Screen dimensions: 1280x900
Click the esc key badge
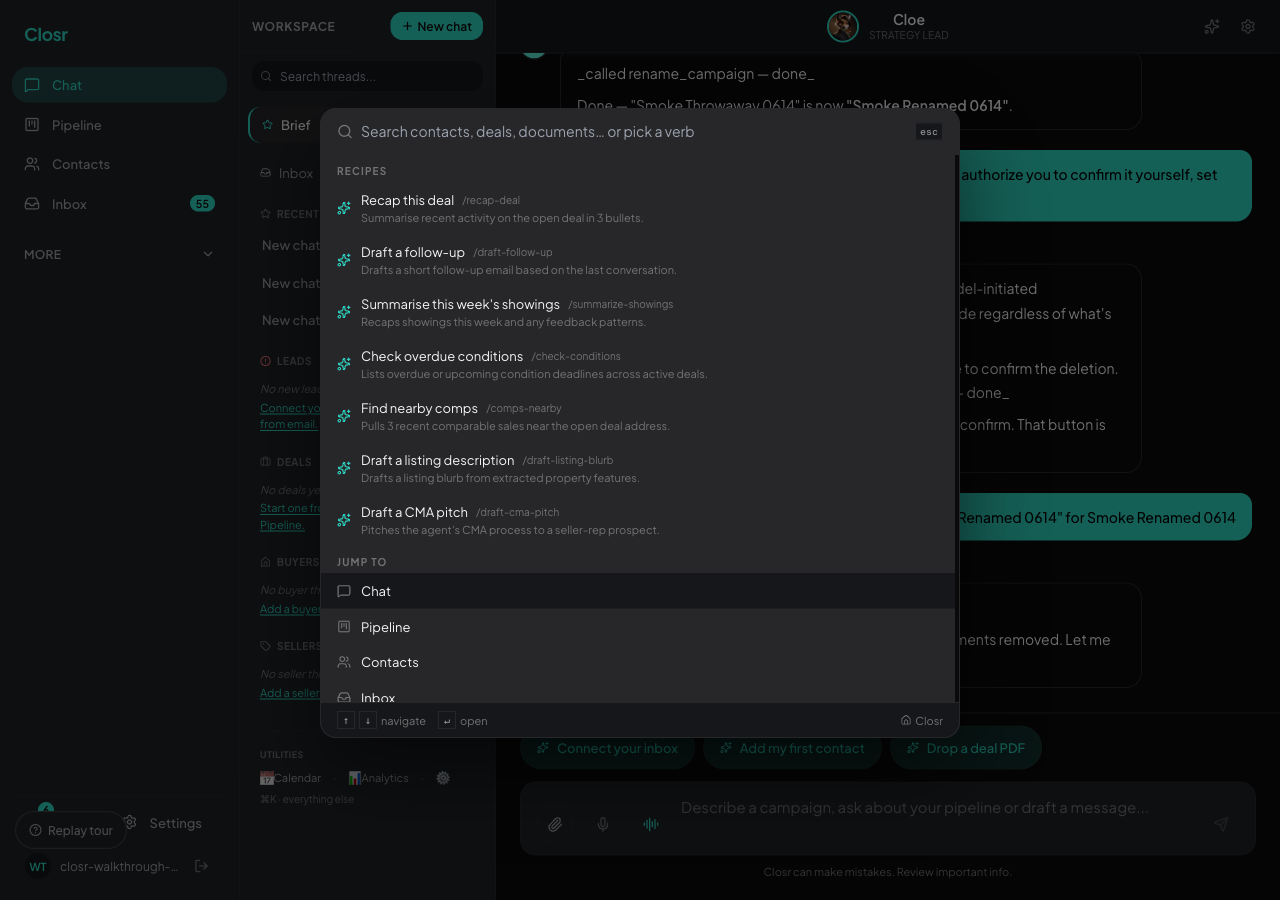coord(929,132)
